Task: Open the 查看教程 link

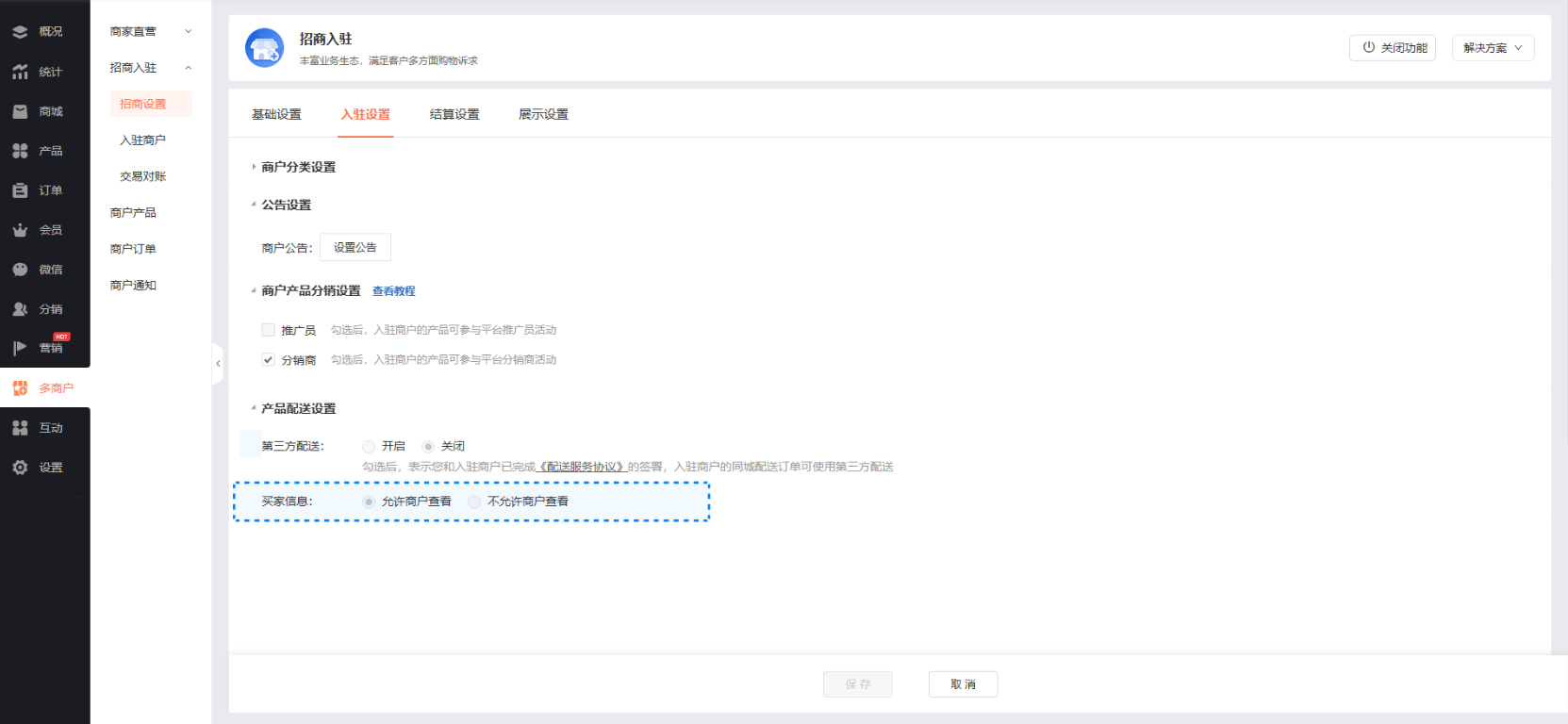Action: click(x=394, y=291)
